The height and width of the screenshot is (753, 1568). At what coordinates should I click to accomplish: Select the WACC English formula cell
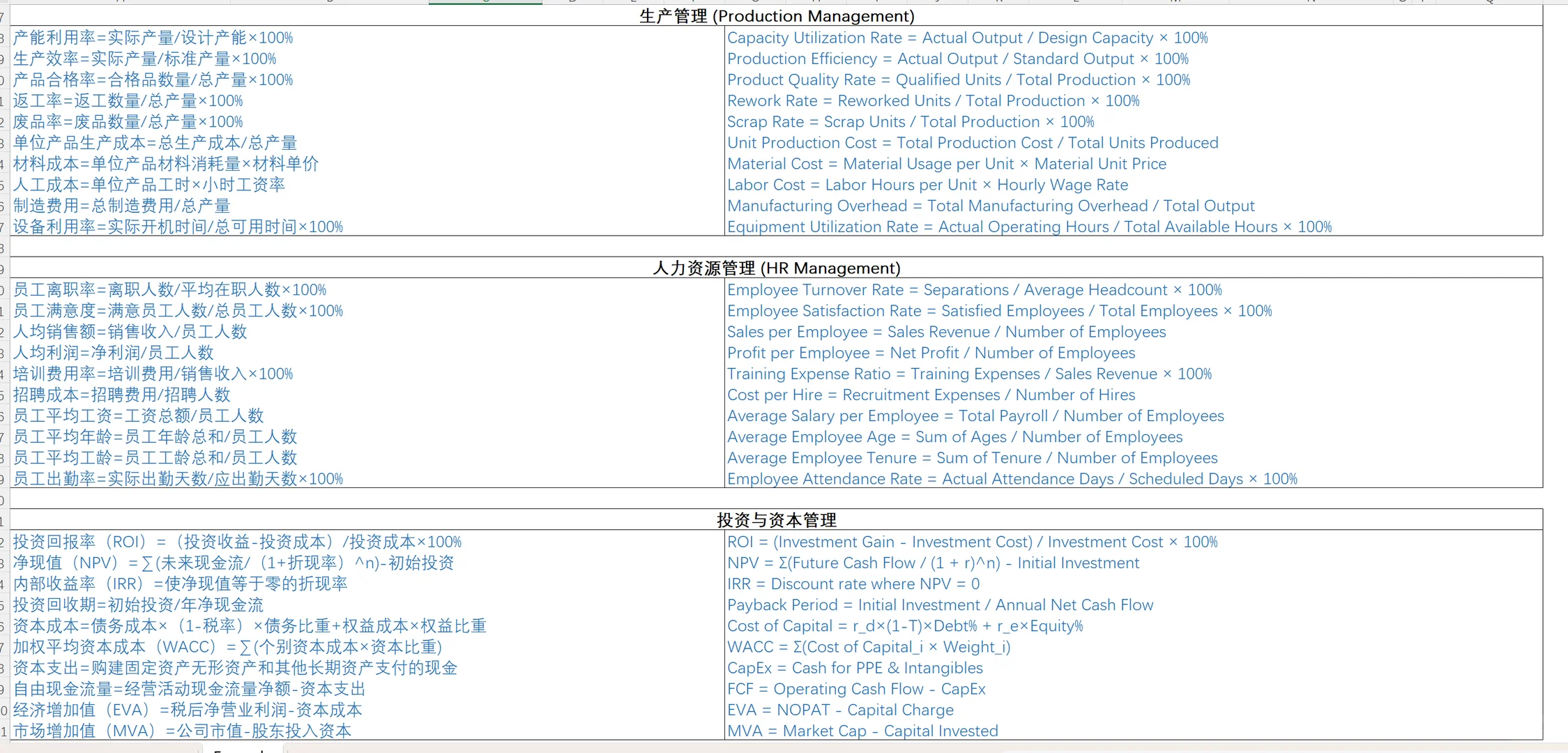tap(869, 647)
